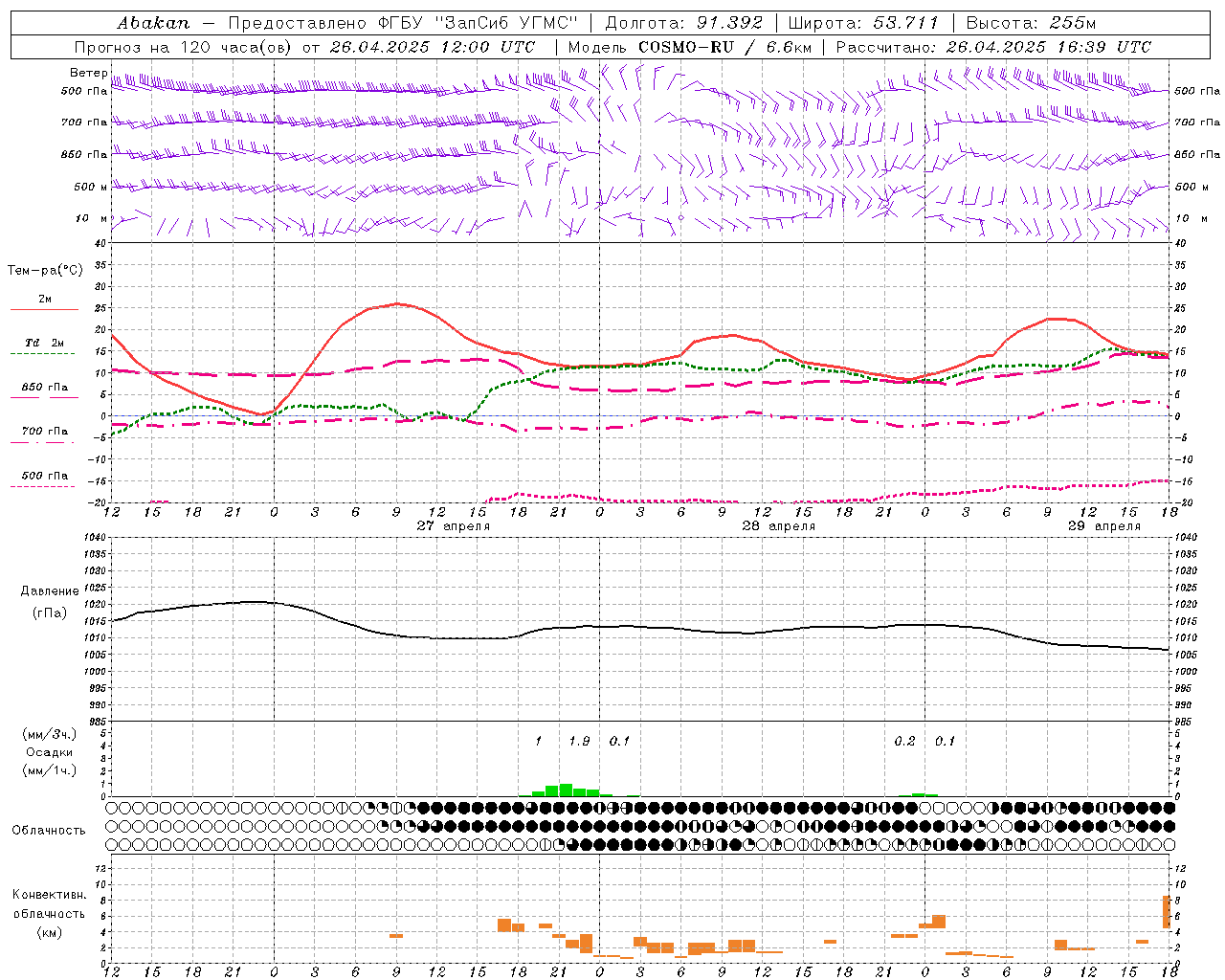Click the '1.9' three-hour precipitation value
Screen dimensions: 1225x980
coord(579,741)
